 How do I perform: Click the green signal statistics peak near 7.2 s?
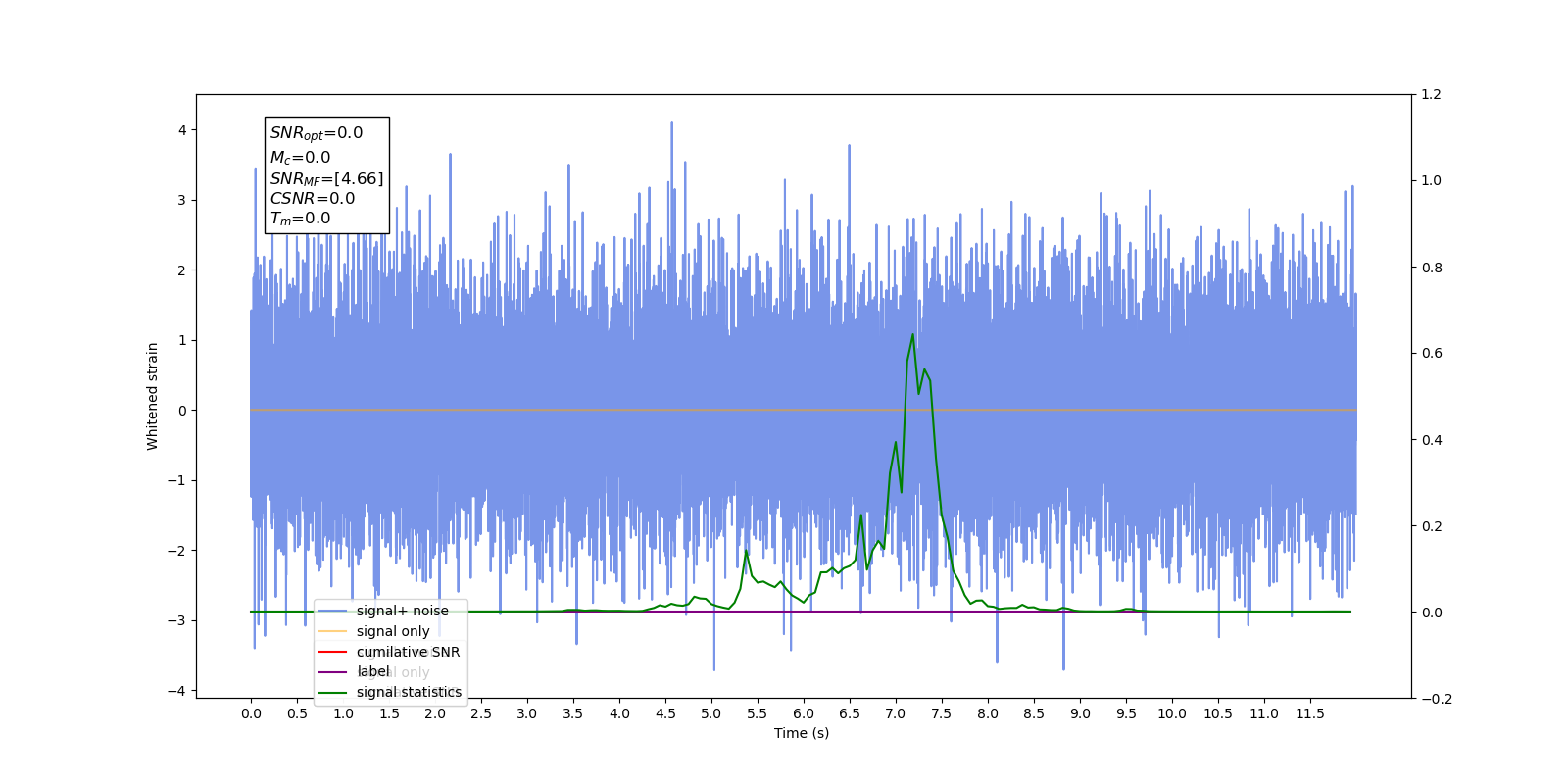912,335
